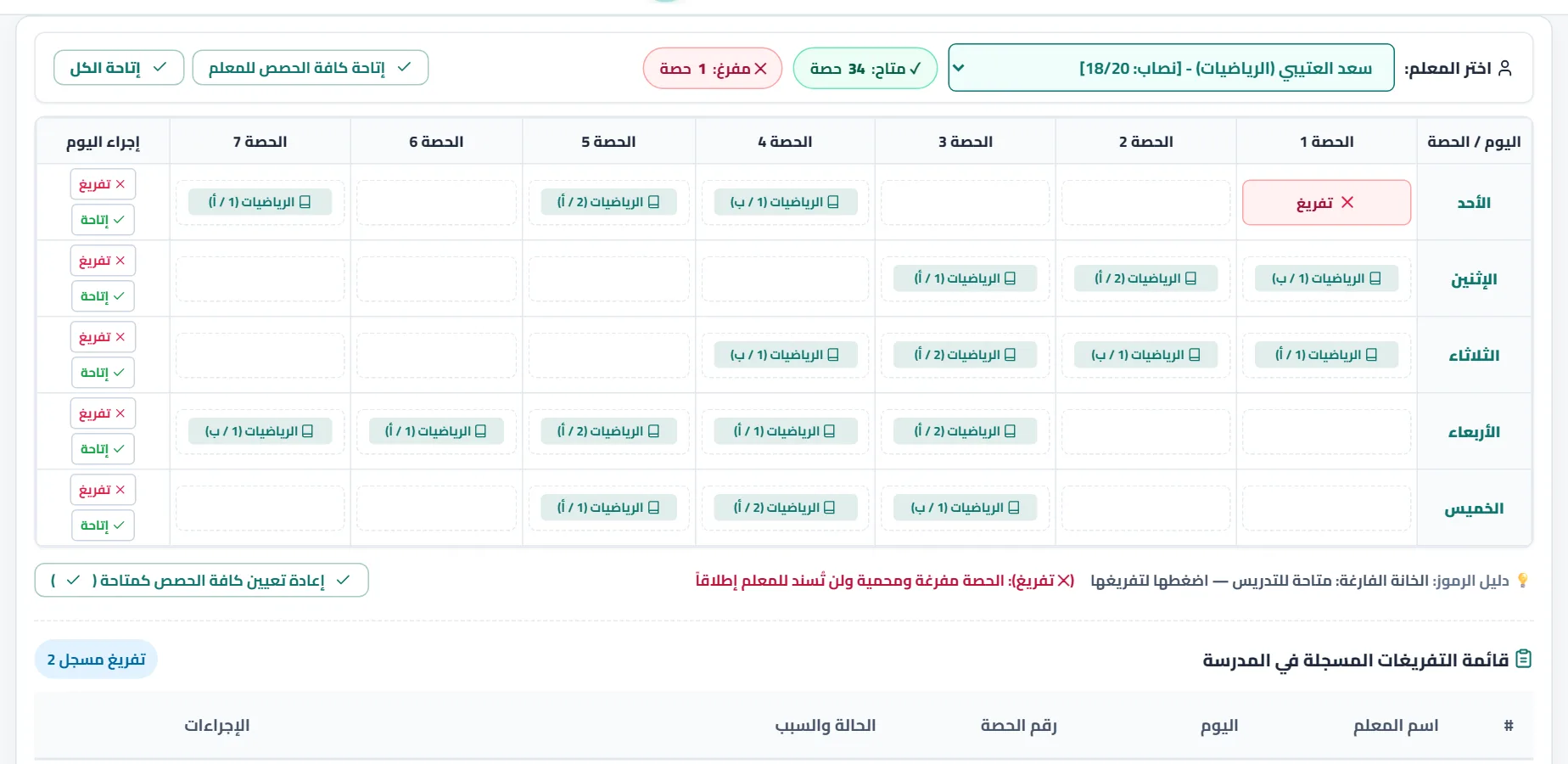Select Sunday period 4 math (1/ب) lesson
Screen dimensions: 1568x764
785,202
